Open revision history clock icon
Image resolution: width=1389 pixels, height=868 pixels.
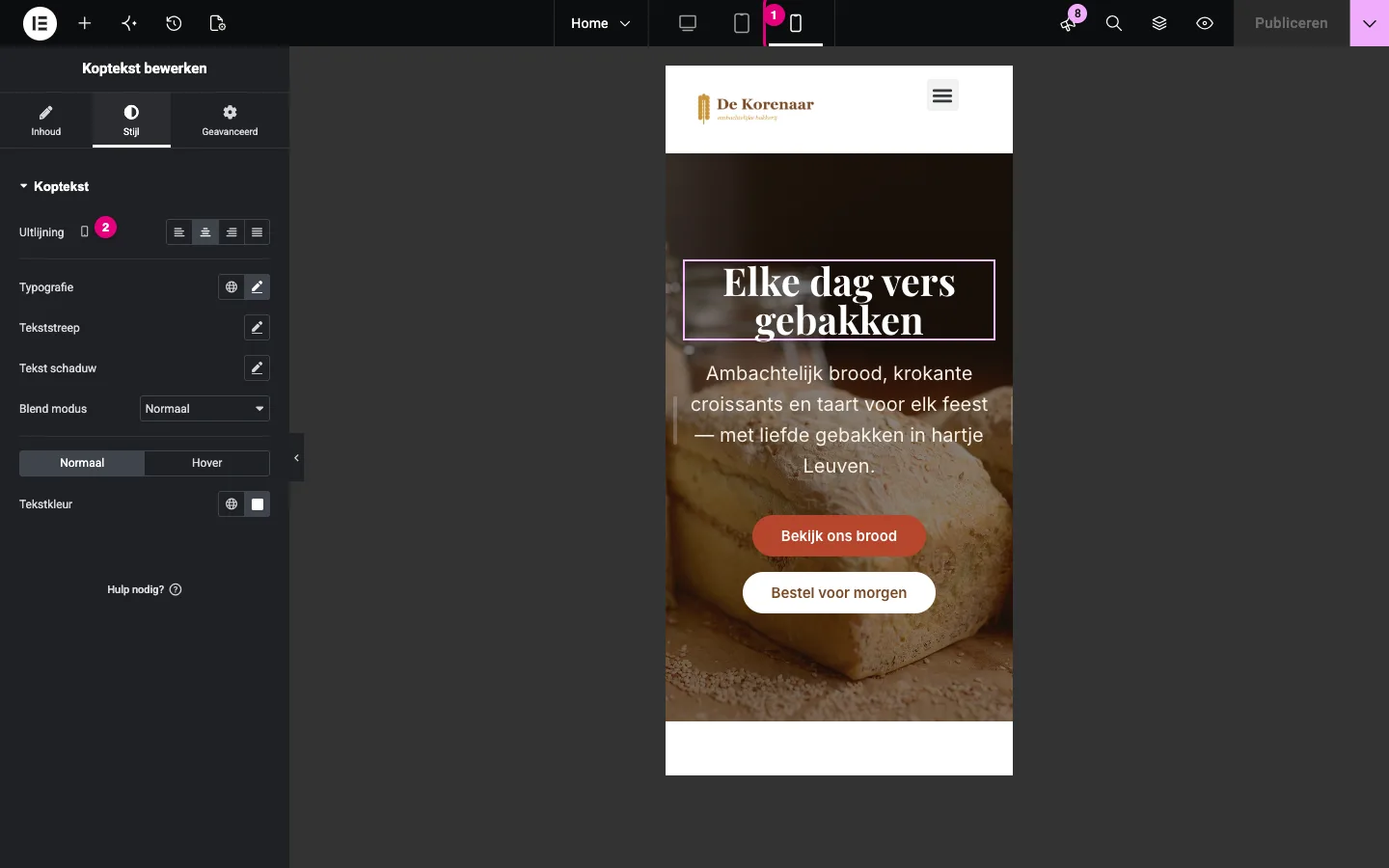click(x=174, y=23)
